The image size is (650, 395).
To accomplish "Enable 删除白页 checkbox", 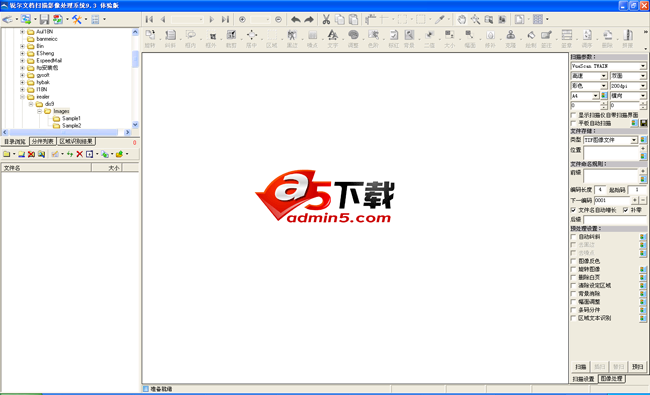I will tap(574, 277).
